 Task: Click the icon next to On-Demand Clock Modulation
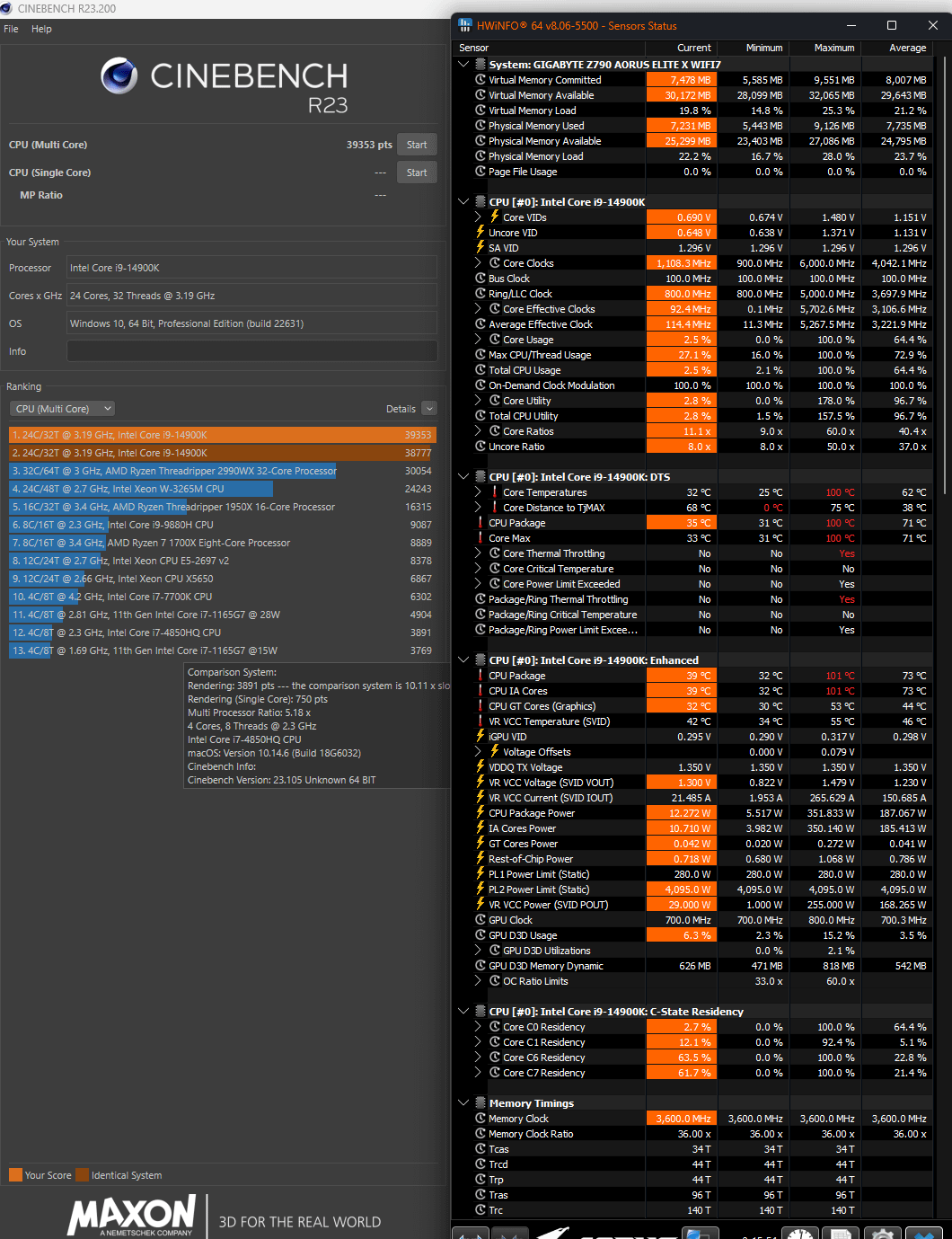click(480, 385)
